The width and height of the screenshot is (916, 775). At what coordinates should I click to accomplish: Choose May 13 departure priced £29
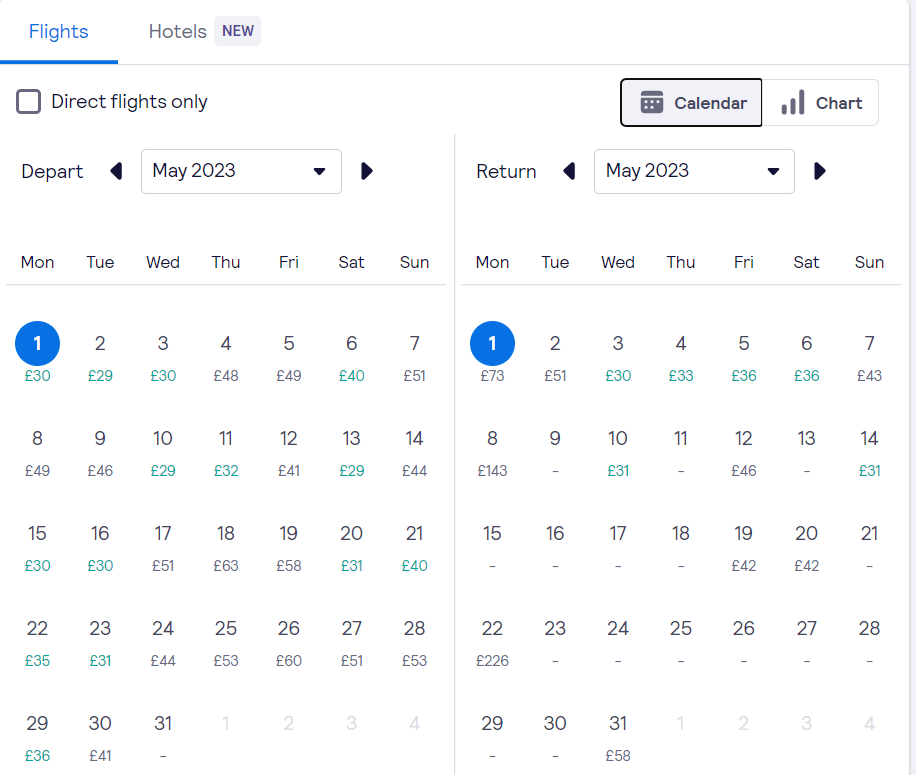tap(351, 452)
